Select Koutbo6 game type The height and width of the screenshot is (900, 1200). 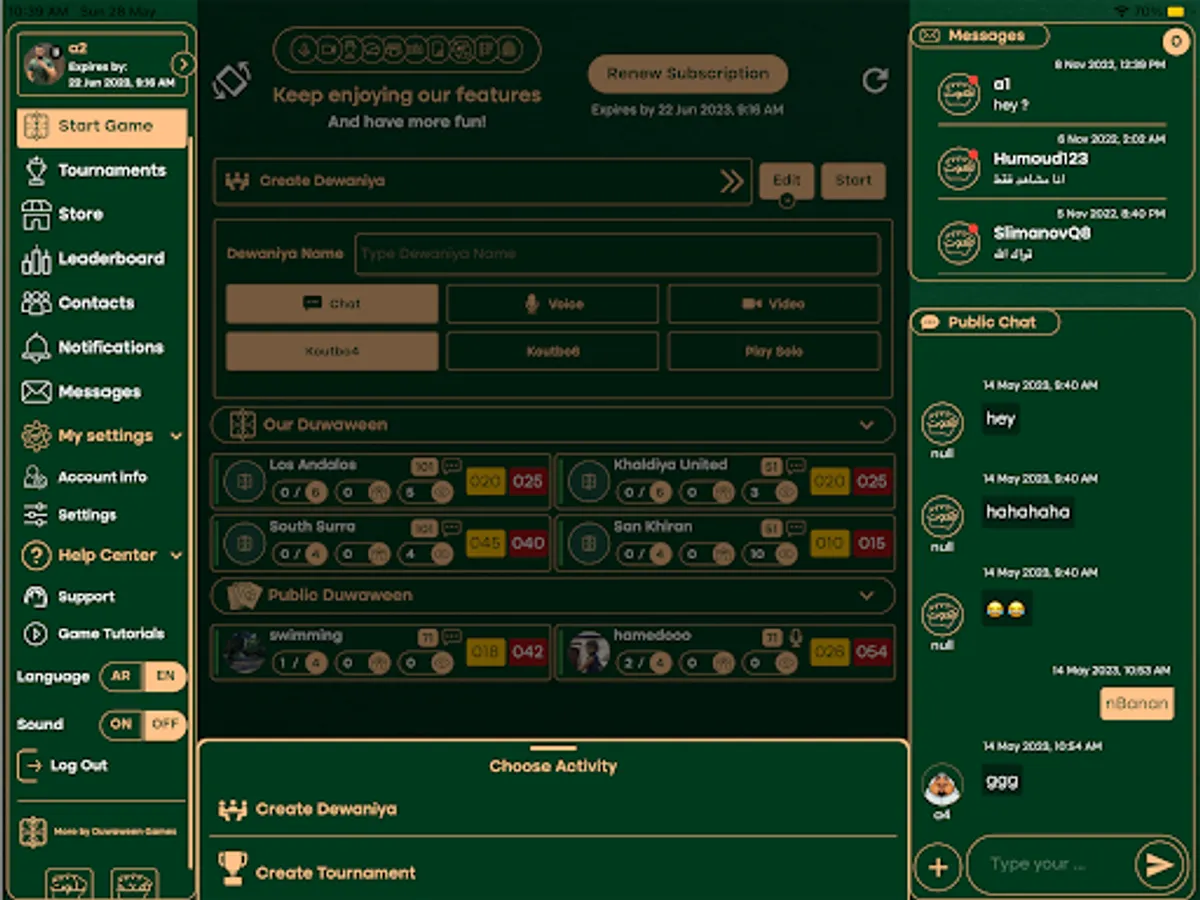[x=552, y=352]
